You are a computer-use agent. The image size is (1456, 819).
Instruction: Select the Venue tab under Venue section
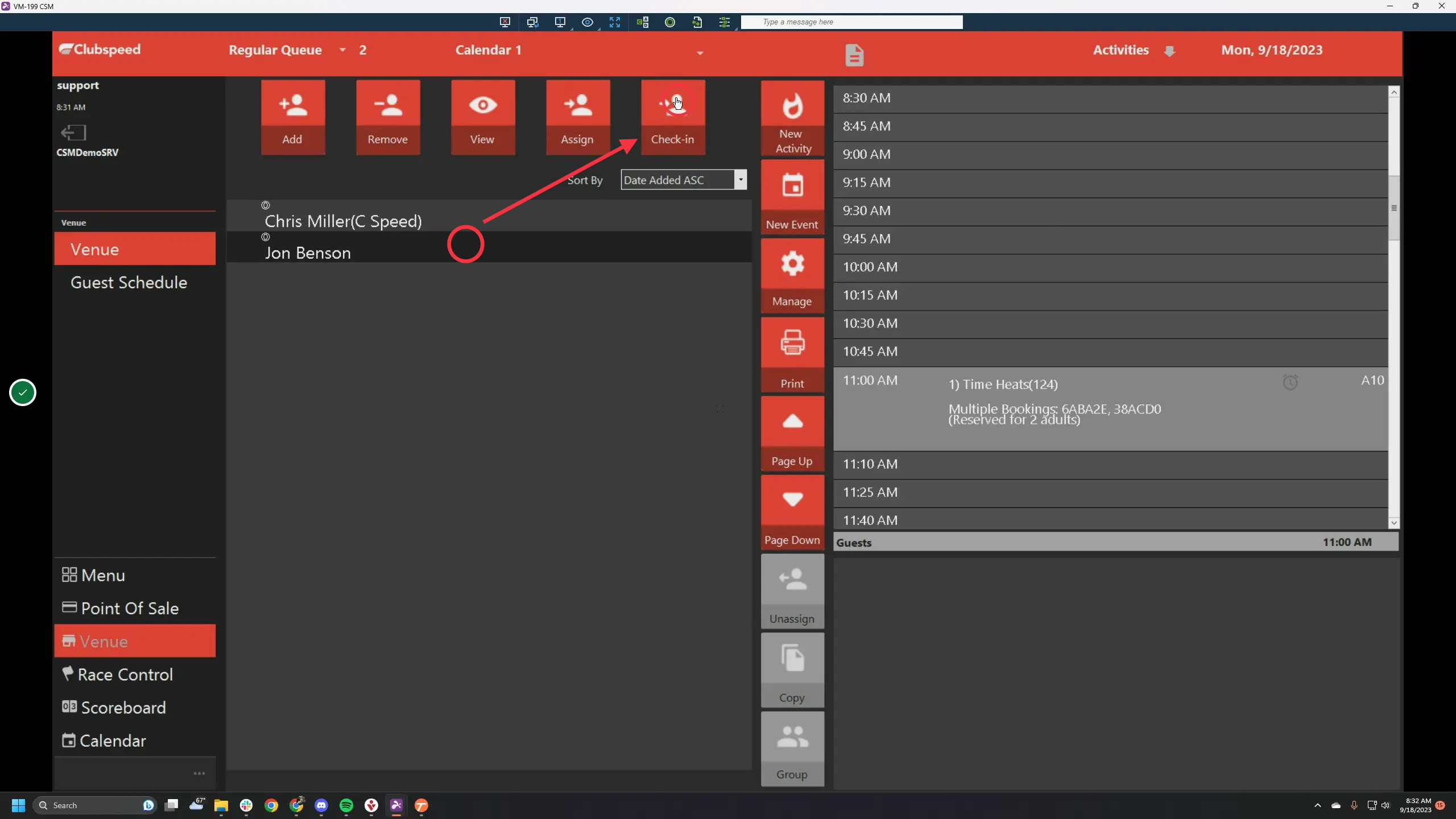pos(135,249)
